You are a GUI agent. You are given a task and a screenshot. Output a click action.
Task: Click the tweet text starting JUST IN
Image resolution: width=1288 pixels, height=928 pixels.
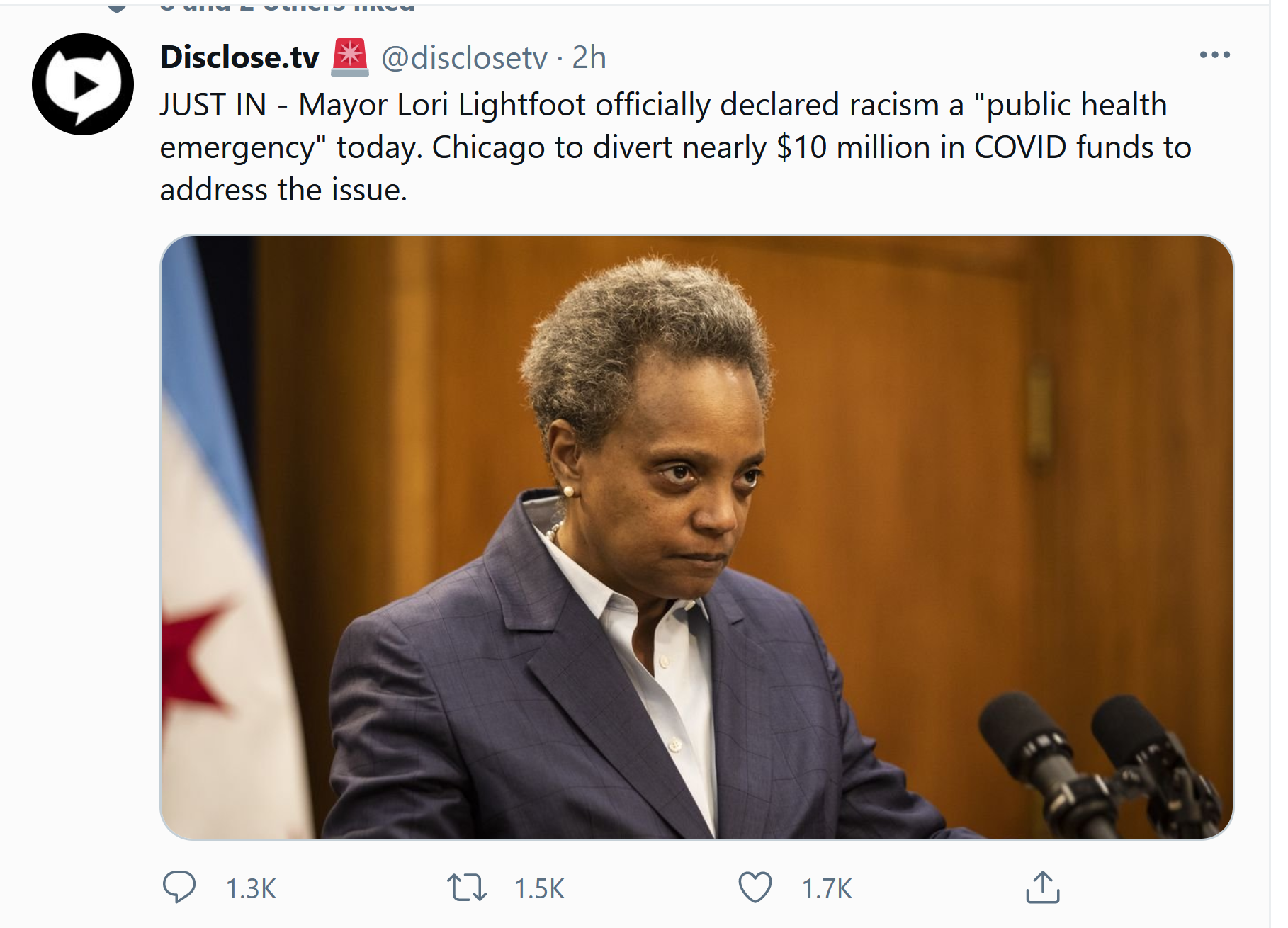pyautogui.click(x=675, y=147)
